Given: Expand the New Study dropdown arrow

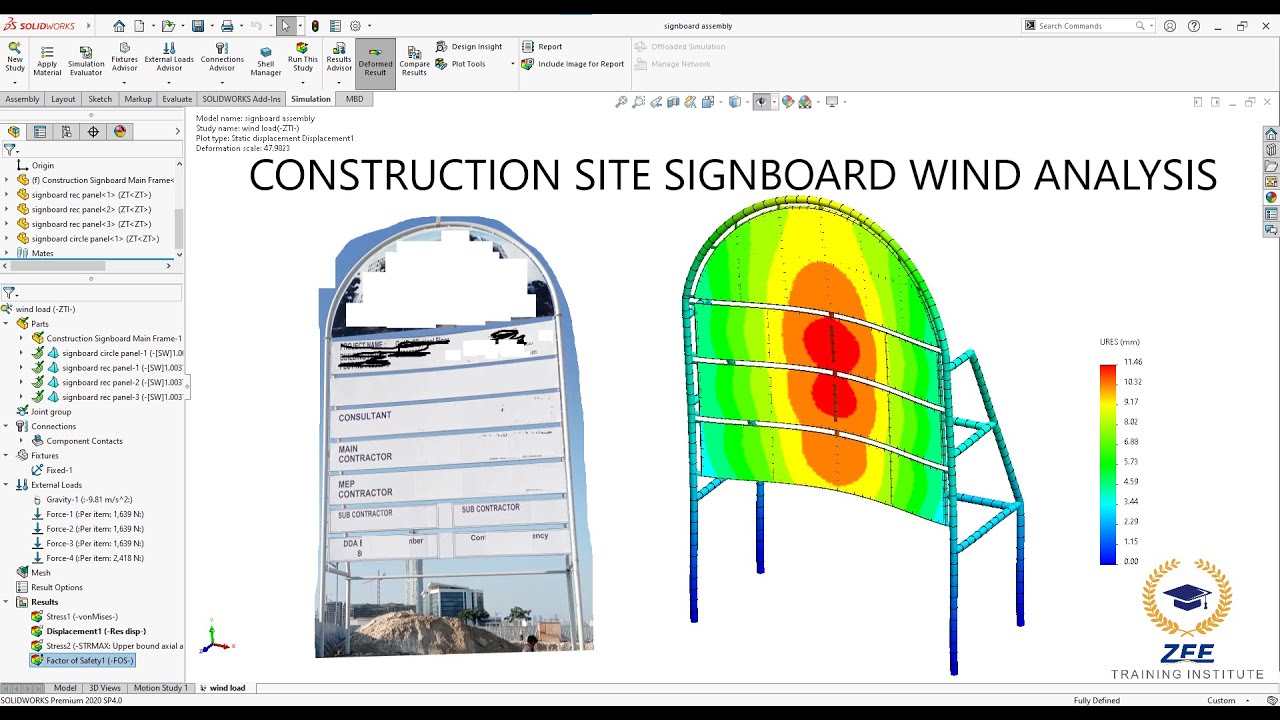Looking at the screenshot, I should [x=15, y=82].
